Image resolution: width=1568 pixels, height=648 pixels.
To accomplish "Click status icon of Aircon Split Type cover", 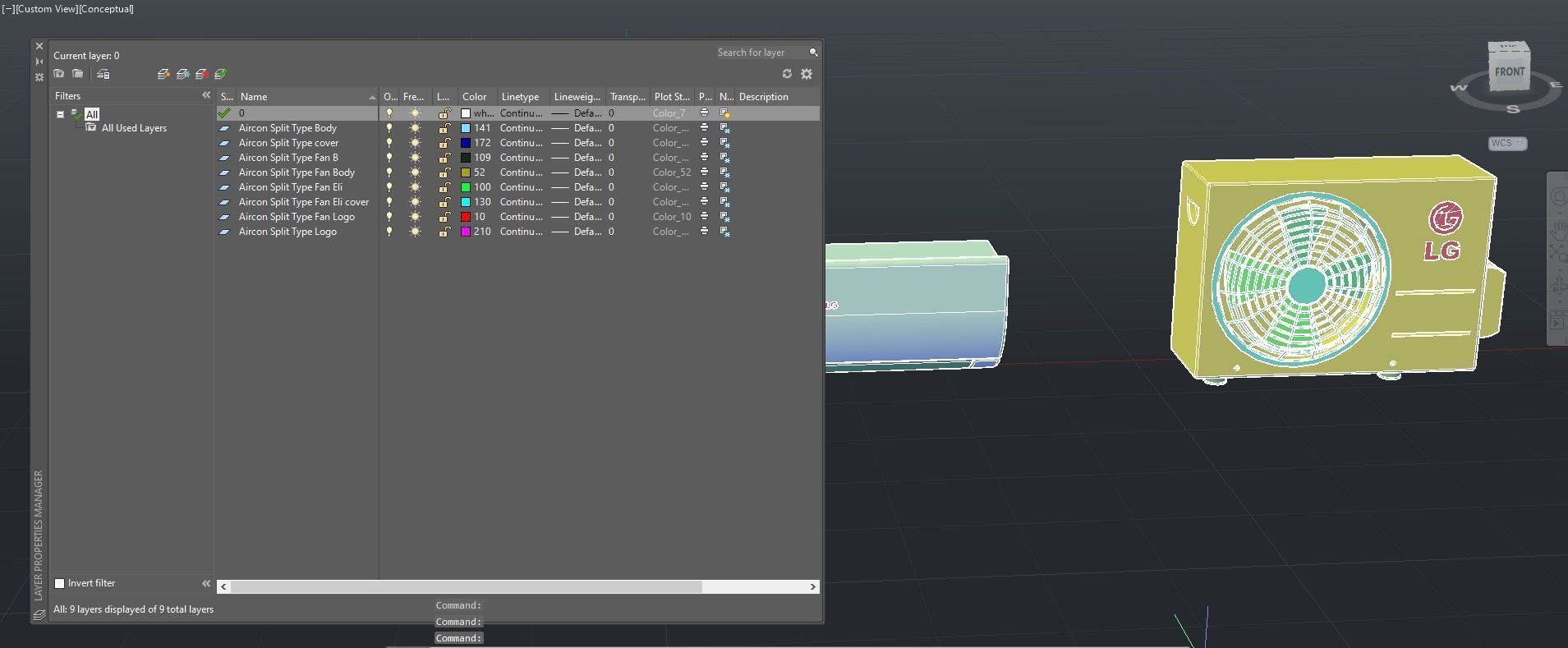I will coord(224,143).
